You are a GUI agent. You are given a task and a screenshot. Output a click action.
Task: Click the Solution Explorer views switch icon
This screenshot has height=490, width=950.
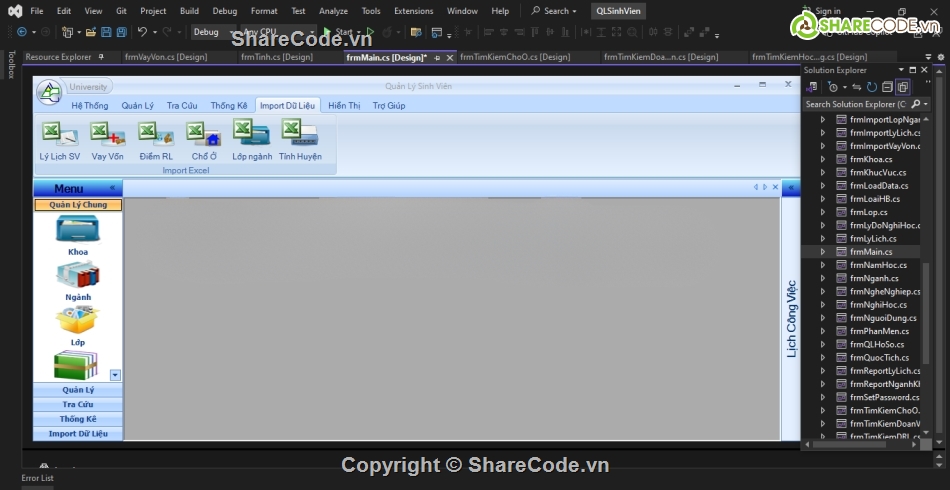click(812, 87)
